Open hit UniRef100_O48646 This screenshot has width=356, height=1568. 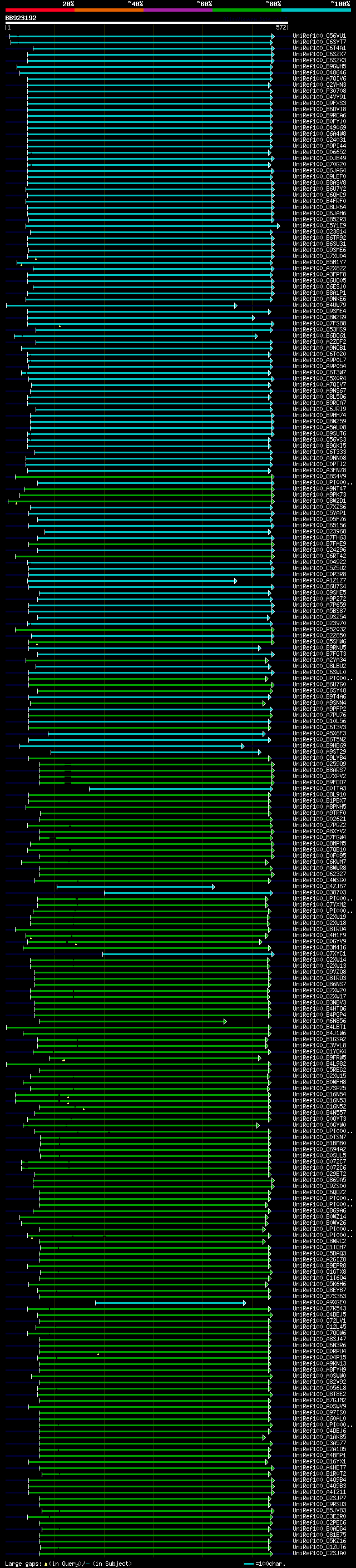[x=319, y=72]
